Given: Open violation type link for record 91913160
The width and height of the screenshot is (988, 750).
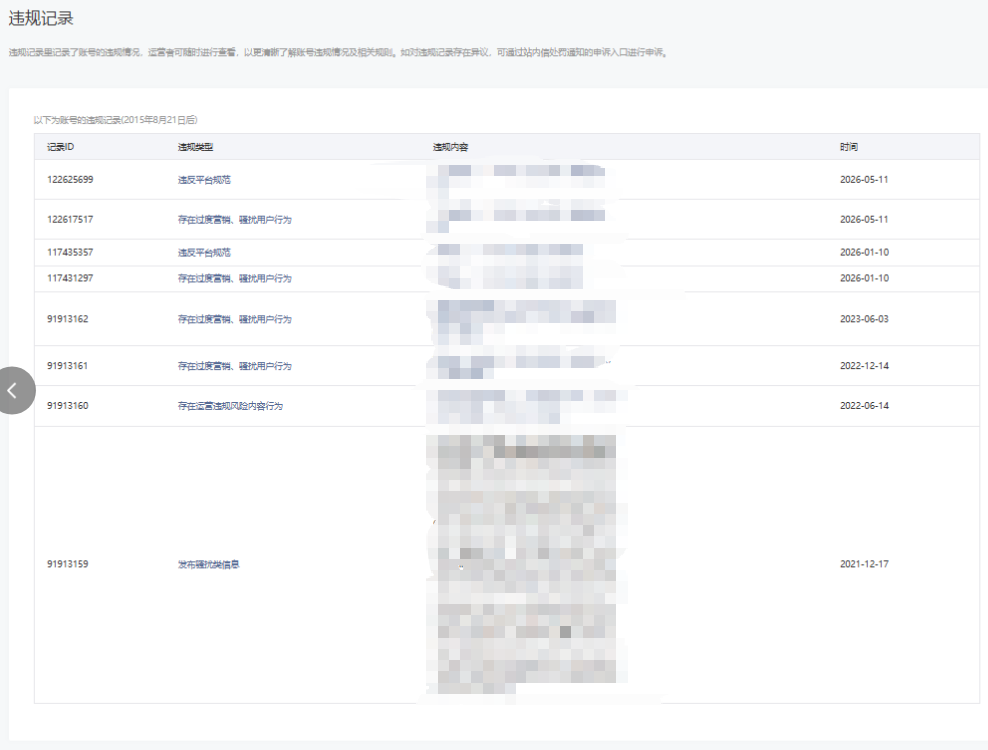Looking at the screenshot, I should (x=230, y=406).
